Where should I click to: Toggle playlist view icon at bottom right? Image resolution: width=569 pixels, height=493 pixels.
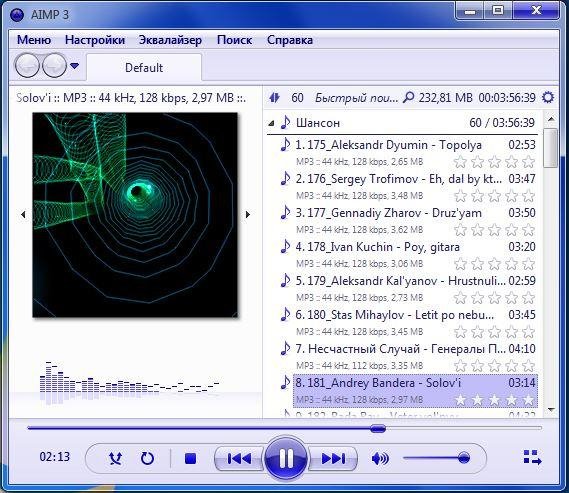(x=533, y=457)
